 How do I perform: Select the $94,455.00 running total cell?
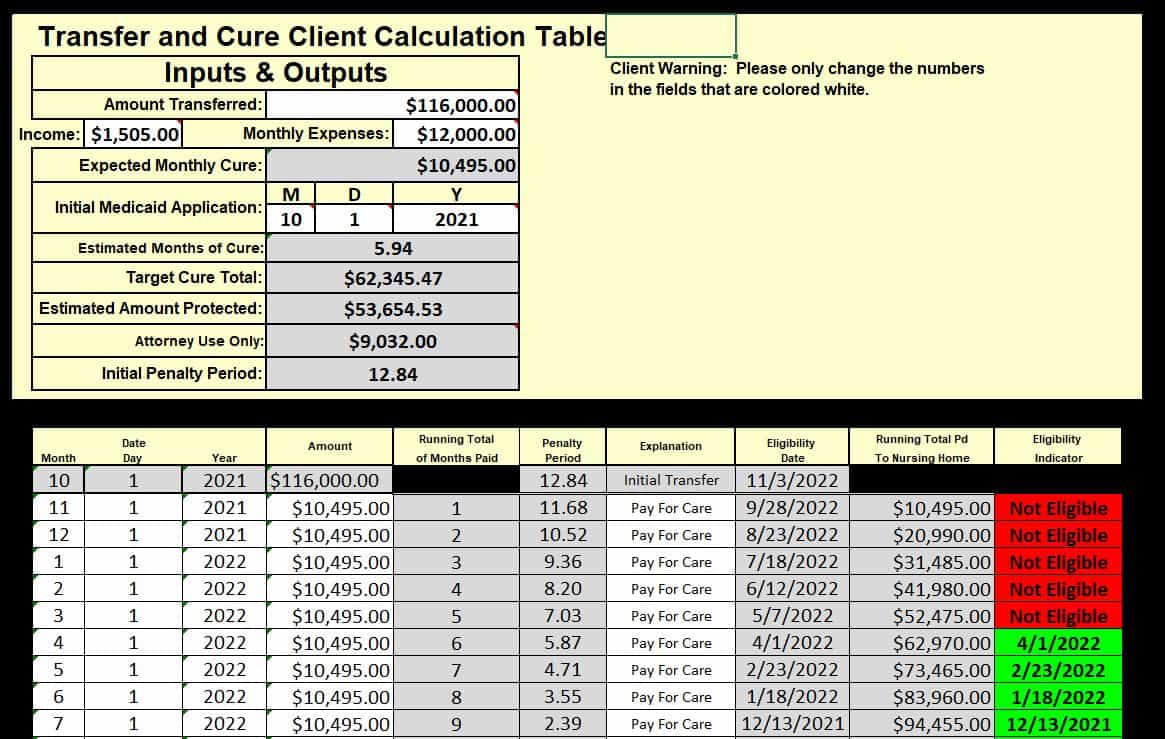[x=921, y=724]
